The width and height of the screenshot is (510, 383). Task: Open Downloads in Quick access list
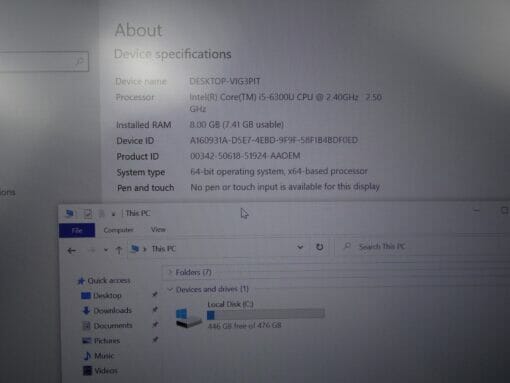(112, 311)
